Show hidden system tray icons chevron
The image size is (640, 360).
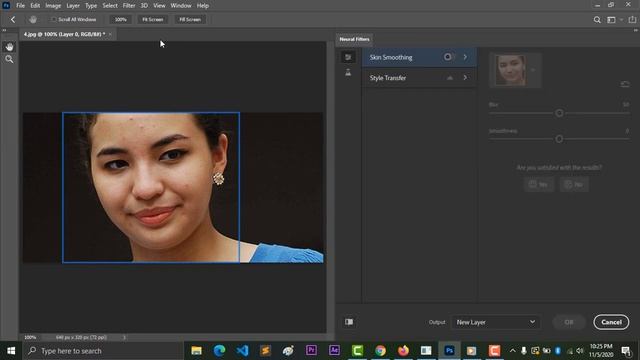[x=512, y=351]
